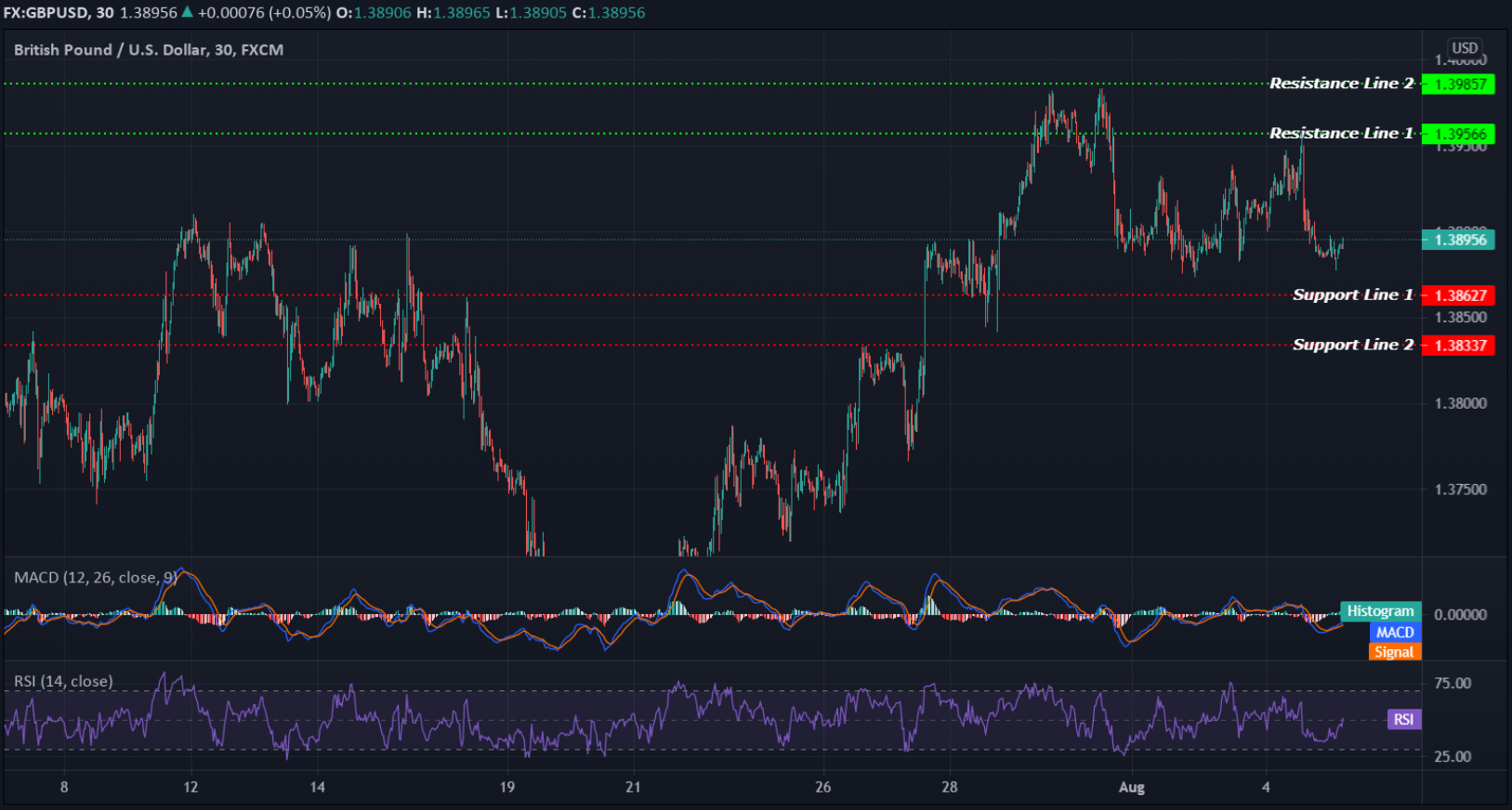Click the 1.38337 red price tag

coord(1458,346)
